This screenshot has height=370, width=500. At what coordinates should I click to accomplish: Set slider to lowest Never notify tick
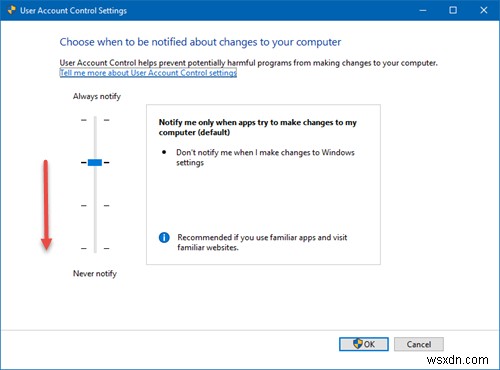95,248
